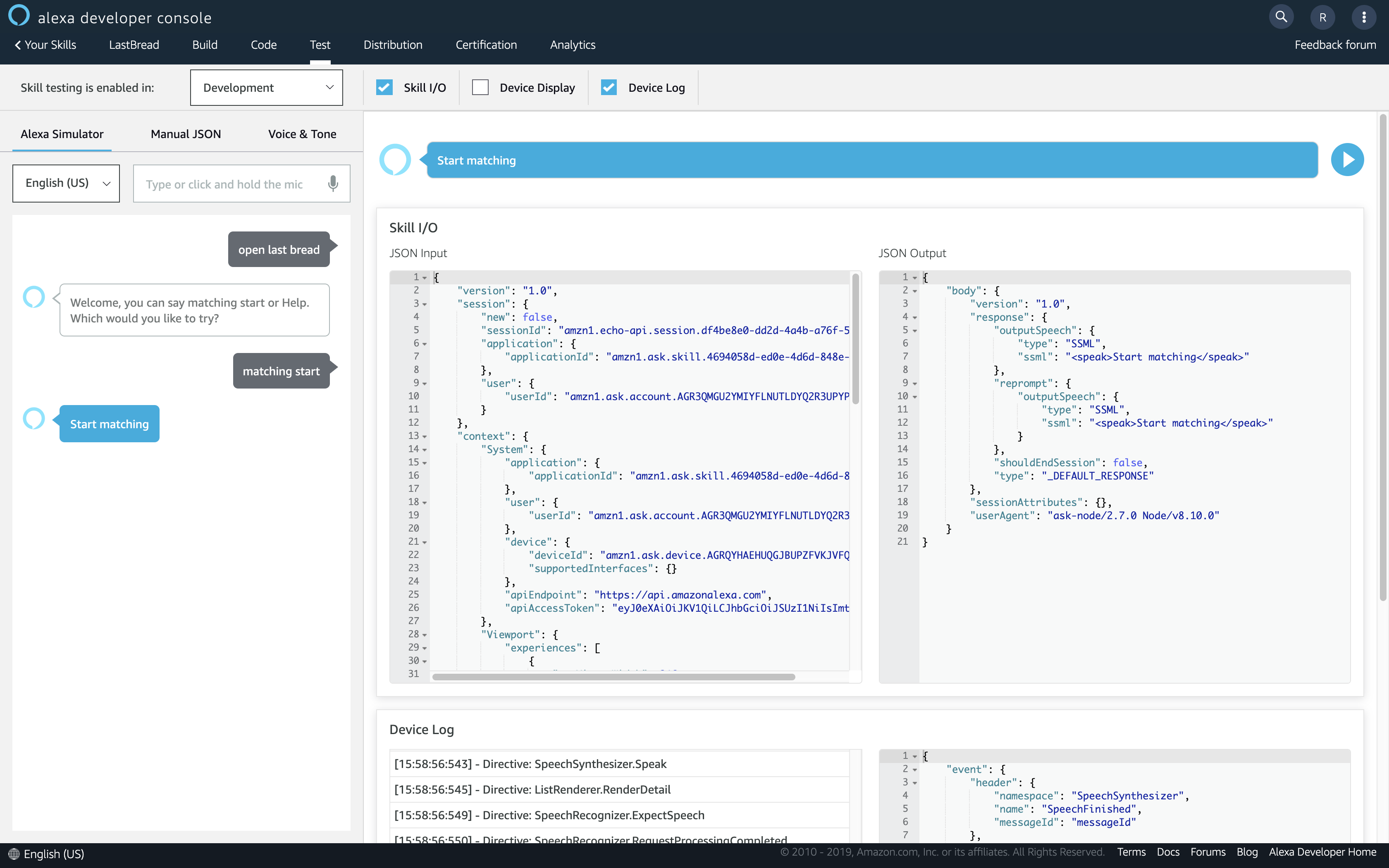Screen dimensions: 1389x868
Task: Click Alexa avatar beside Start matching chat bubble
Action: 34,418
